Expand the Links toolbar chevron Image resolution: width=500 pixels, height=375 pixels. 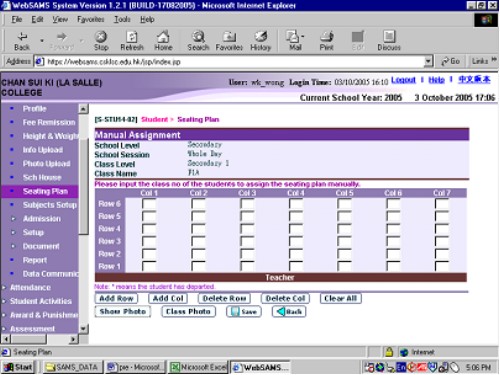[x=494, y=59]
